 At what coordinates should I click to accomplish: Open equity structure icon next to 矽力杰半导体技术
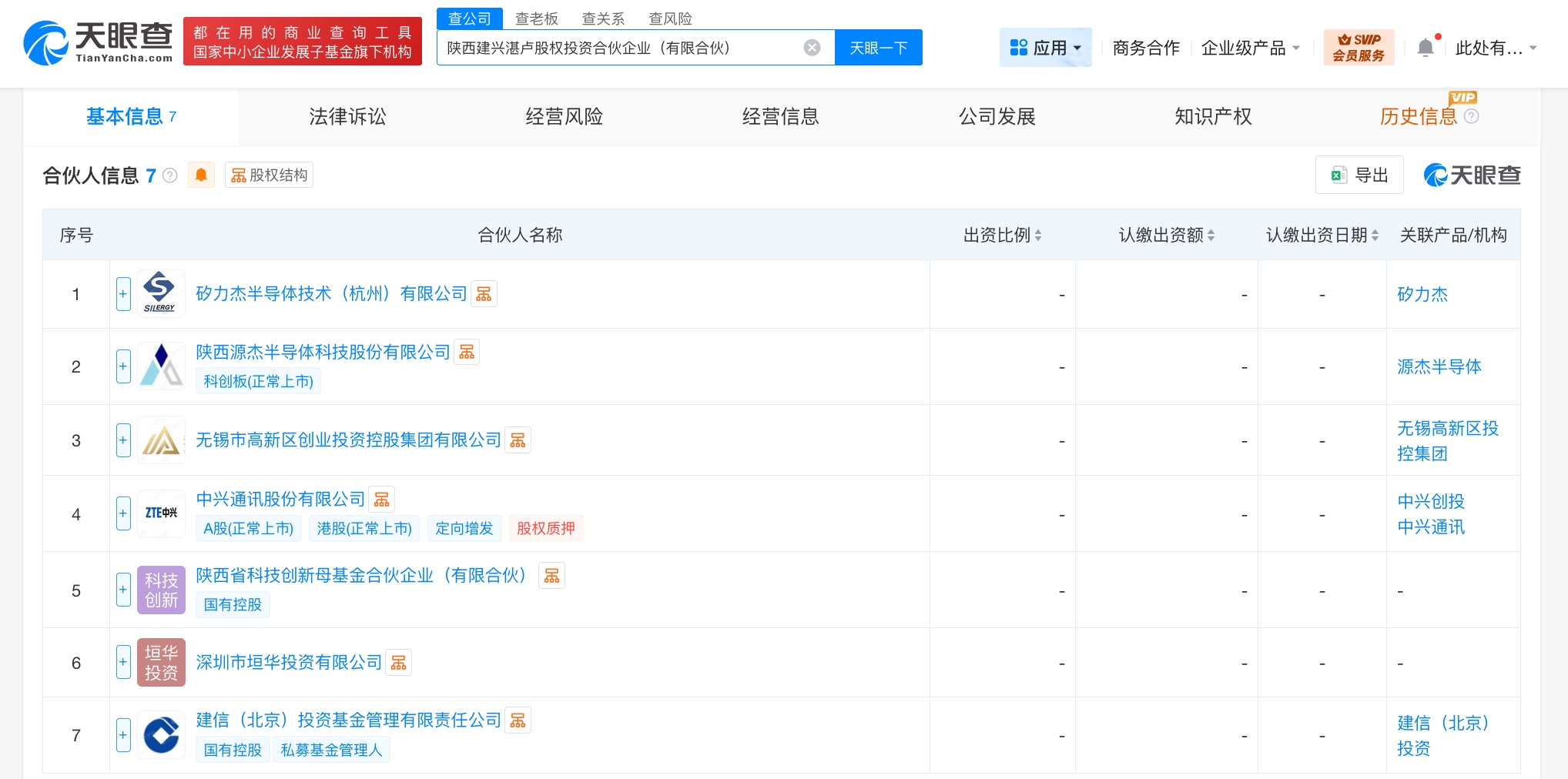tap(484, 294)
